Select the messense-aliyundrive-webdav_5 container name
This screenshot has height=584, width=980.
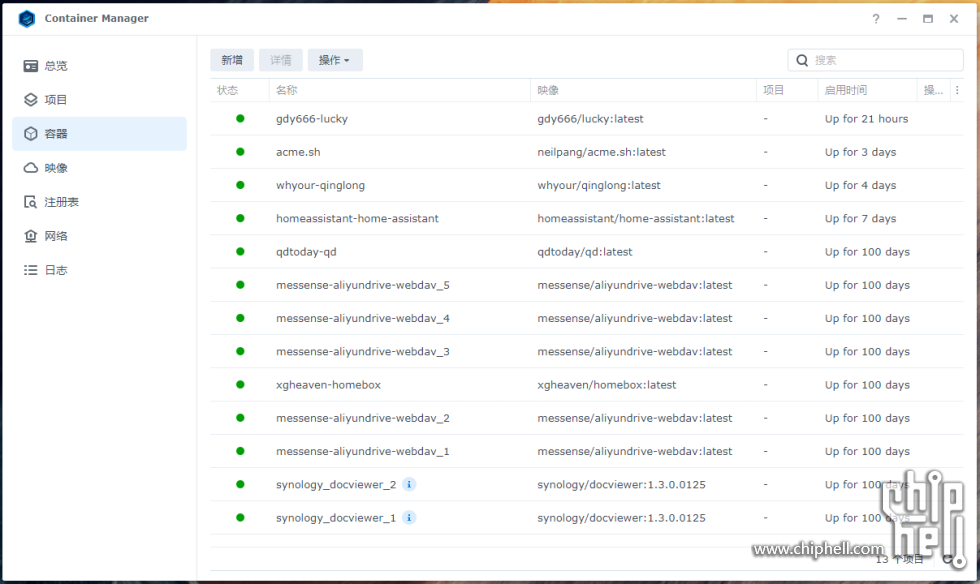point(362,285)
